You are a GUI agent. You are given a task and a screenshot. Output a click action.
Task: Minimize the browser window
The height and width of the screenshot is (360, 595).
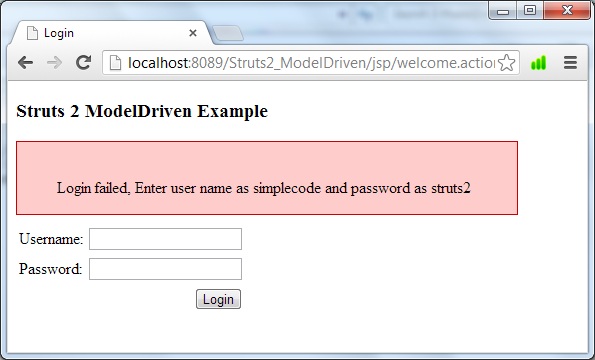(x=503, y=11)
